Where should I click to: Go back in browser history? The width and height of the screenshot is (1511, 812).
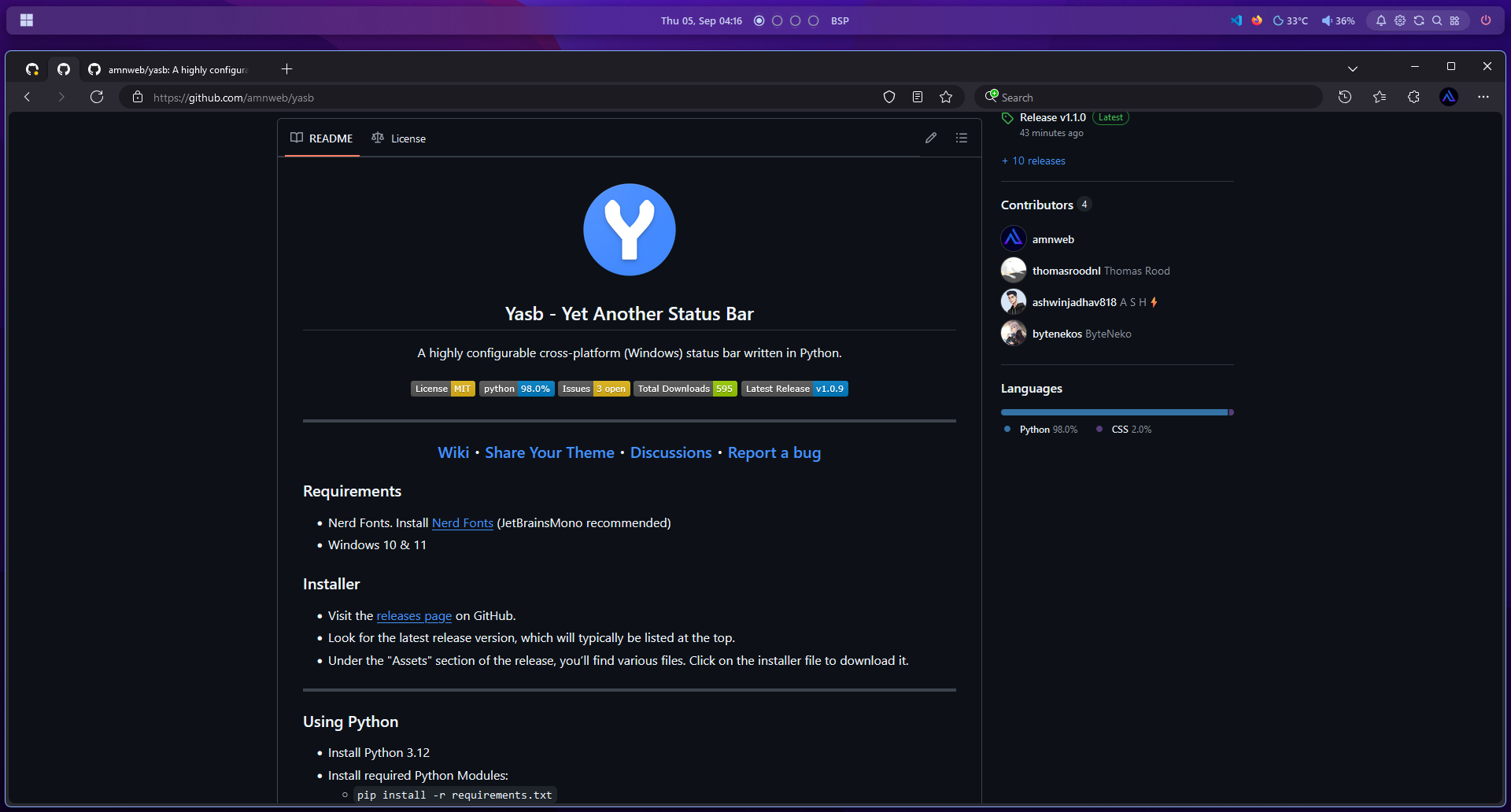[28, 97]
